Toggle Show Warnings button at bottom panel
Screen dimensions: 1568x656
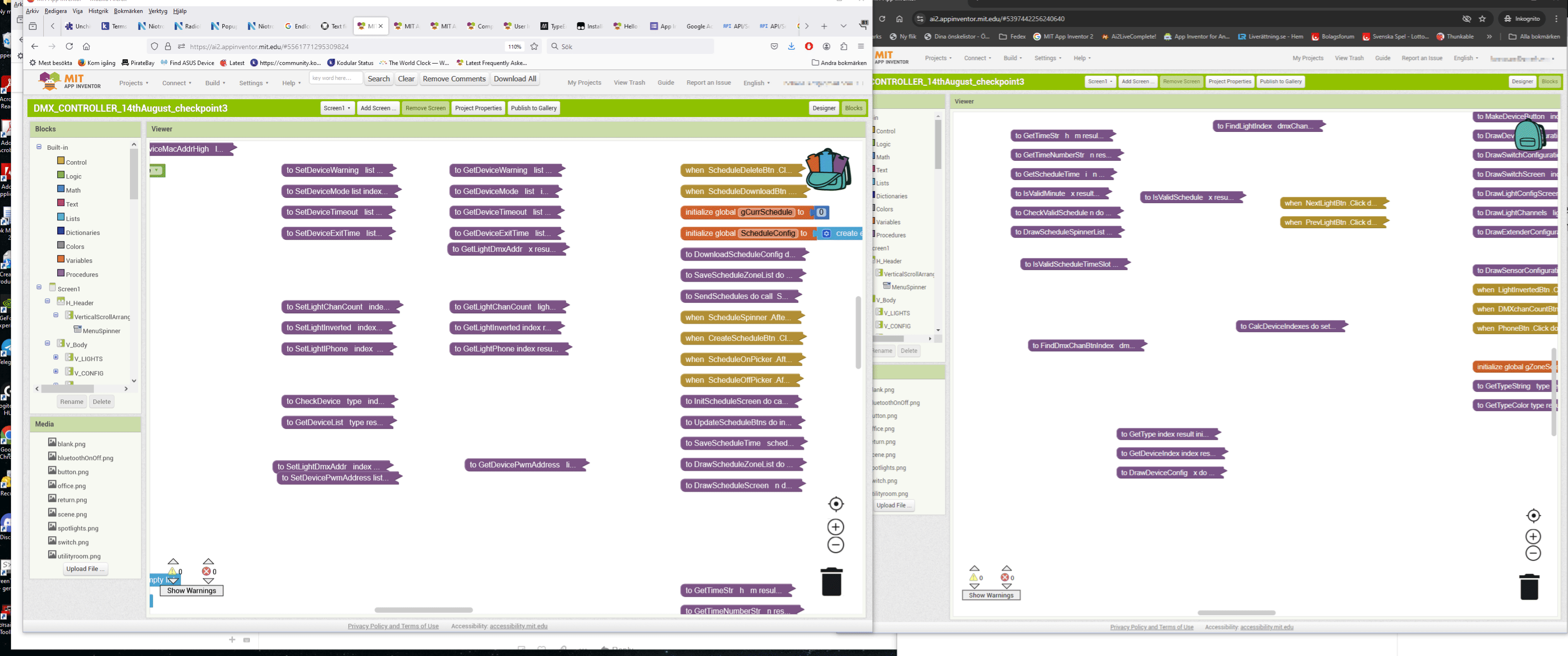(x=191, y=590)
